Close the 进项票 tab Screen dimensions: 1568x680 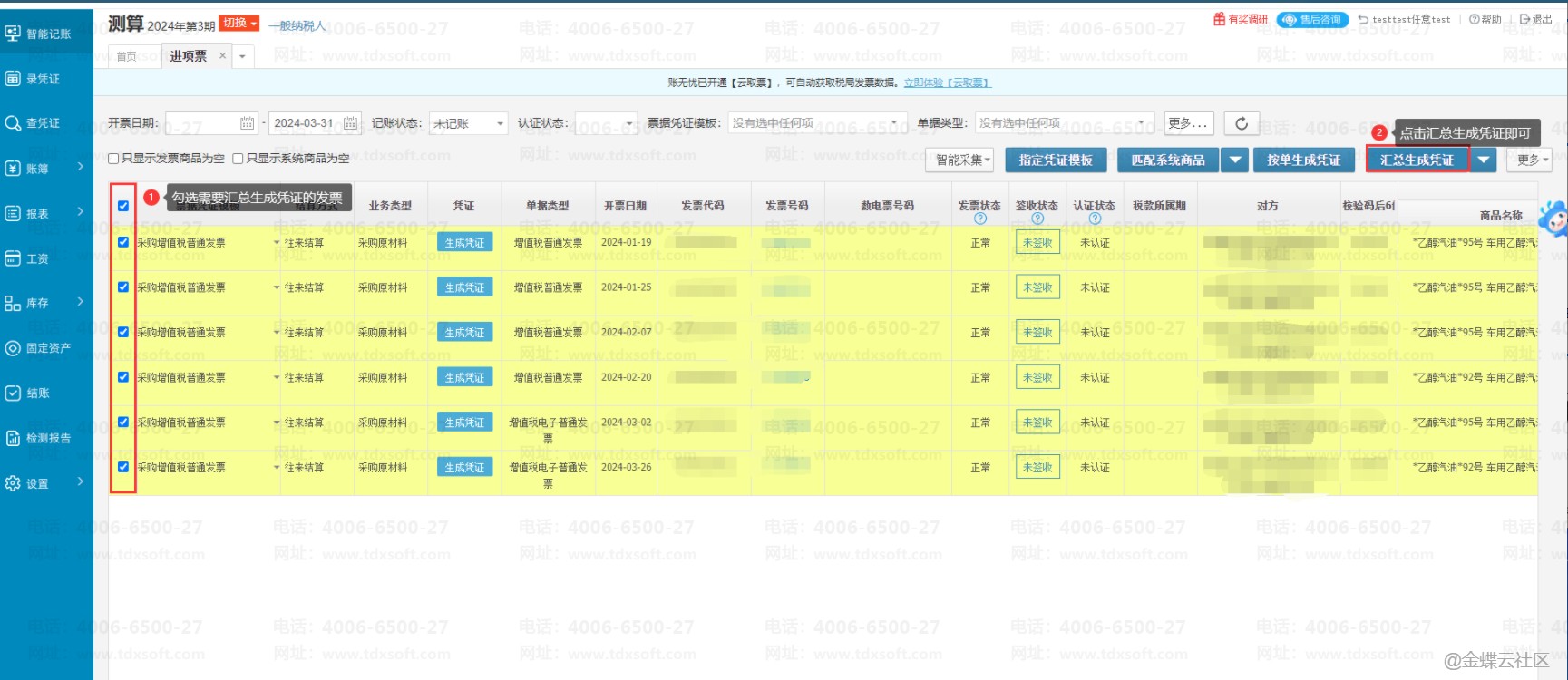(x=223, y=55)
